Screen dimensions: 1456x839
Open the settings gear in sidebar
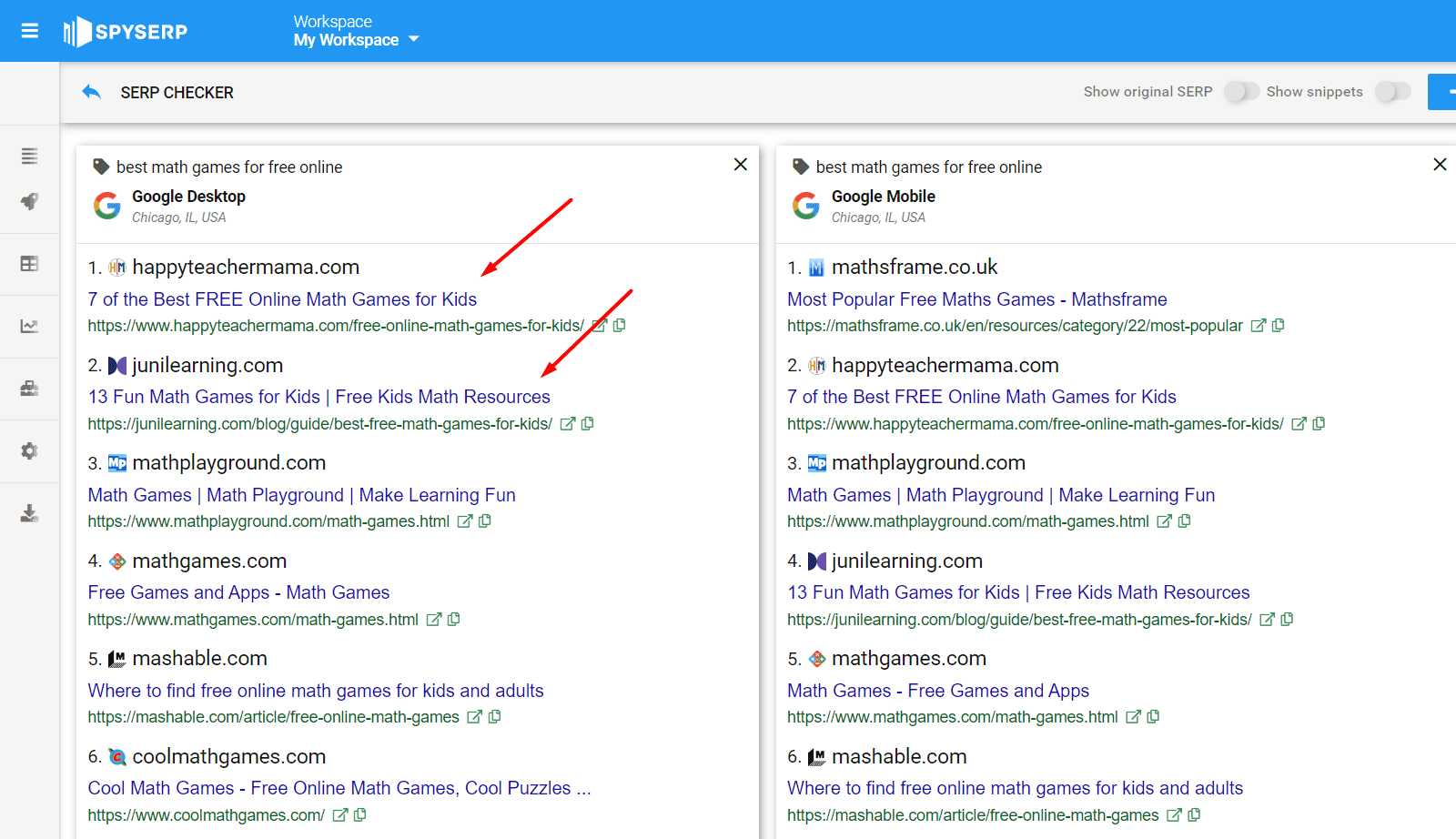30,450
